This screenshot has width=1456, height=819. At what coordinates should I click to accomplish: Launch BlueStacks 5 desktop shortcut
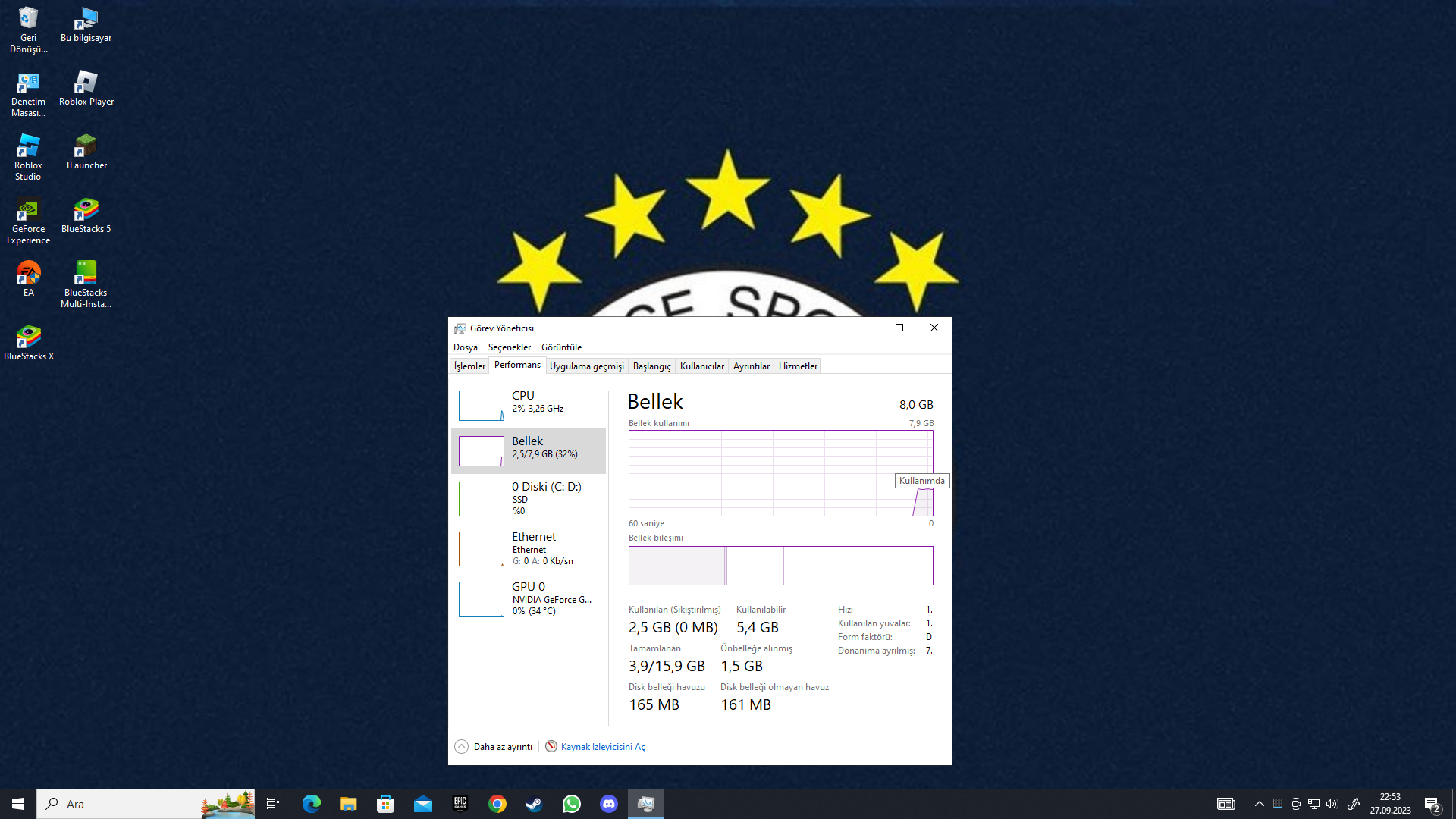tap(86, 215)
